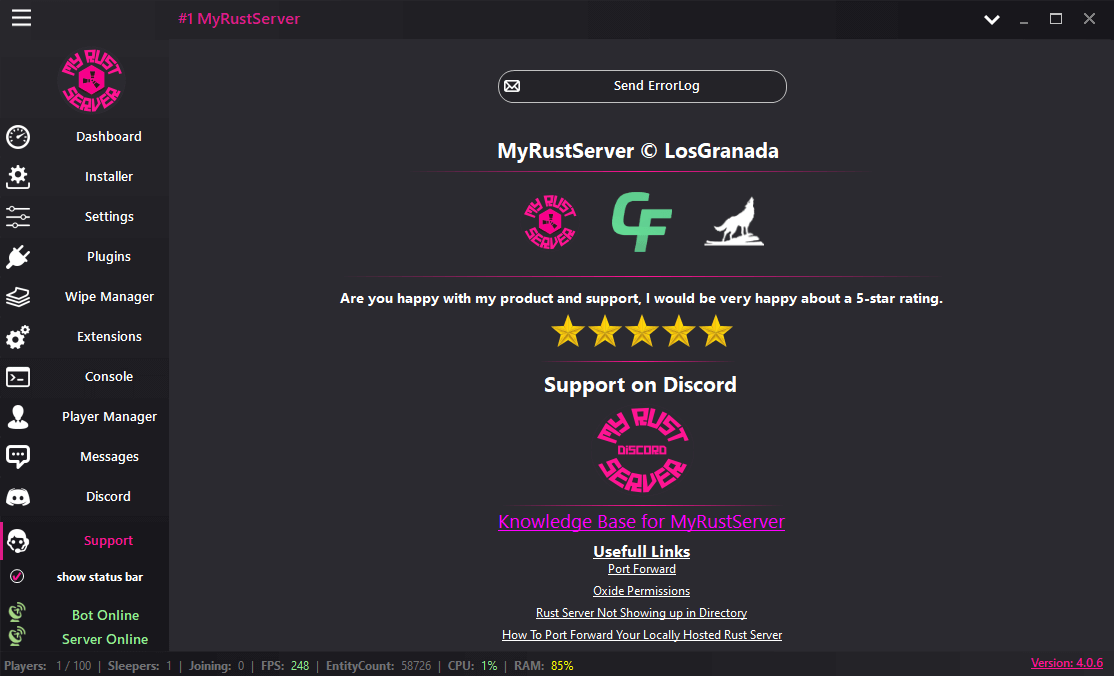Select the Dashboard speedometer icon

(17, 136)
